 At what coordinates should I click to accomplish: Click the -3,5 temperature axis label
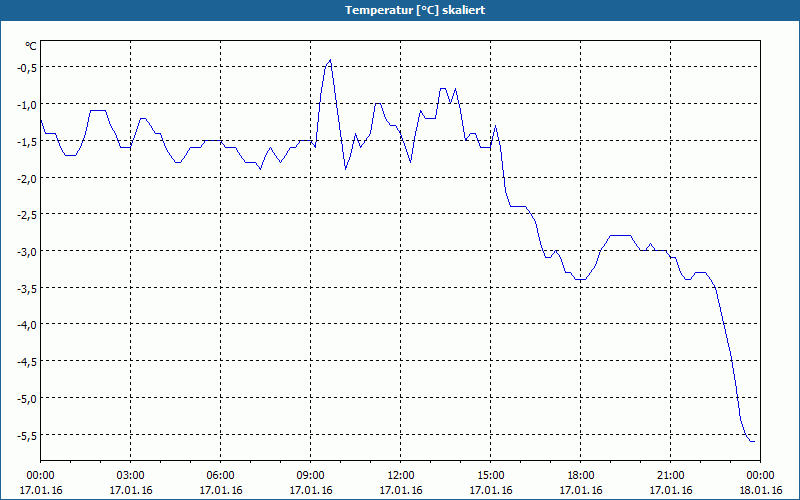[28, 288]
